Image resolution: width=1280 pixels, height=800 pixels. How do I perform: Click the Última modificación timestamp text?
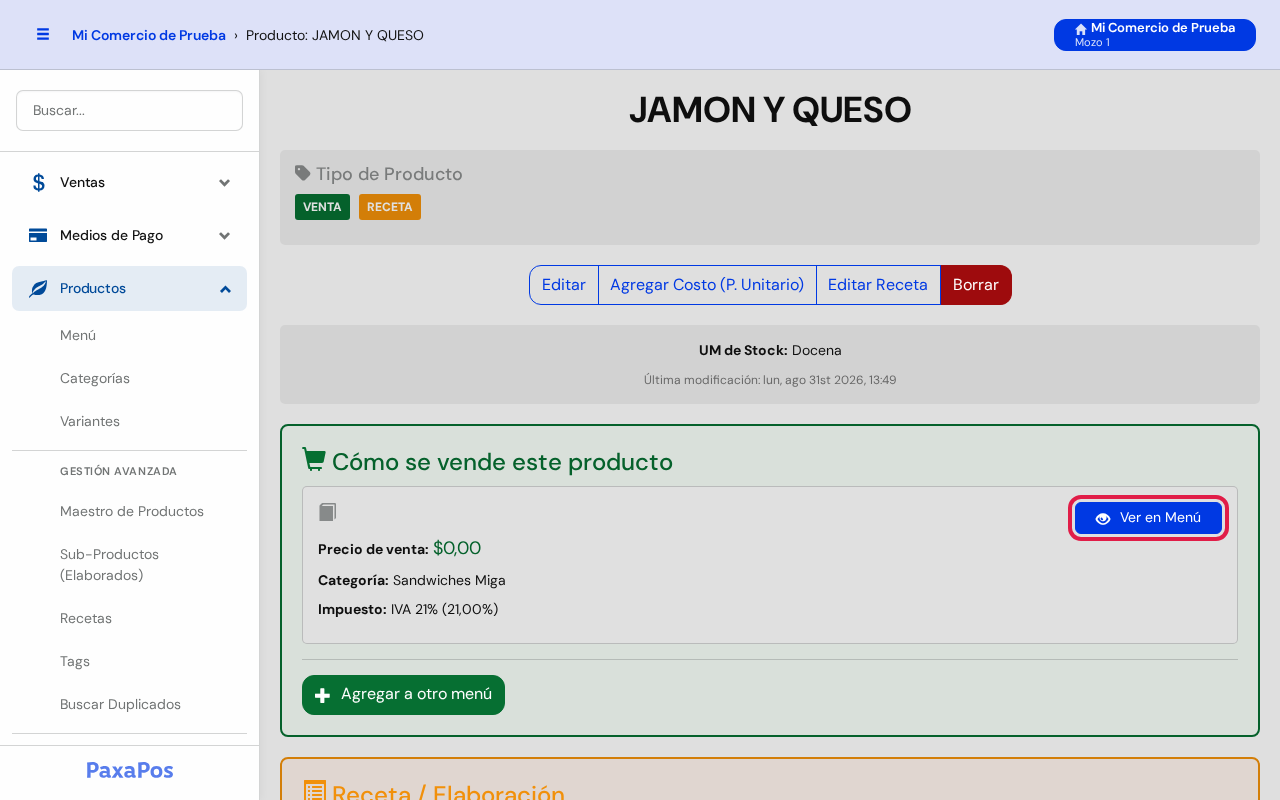(x=770, y=380)
